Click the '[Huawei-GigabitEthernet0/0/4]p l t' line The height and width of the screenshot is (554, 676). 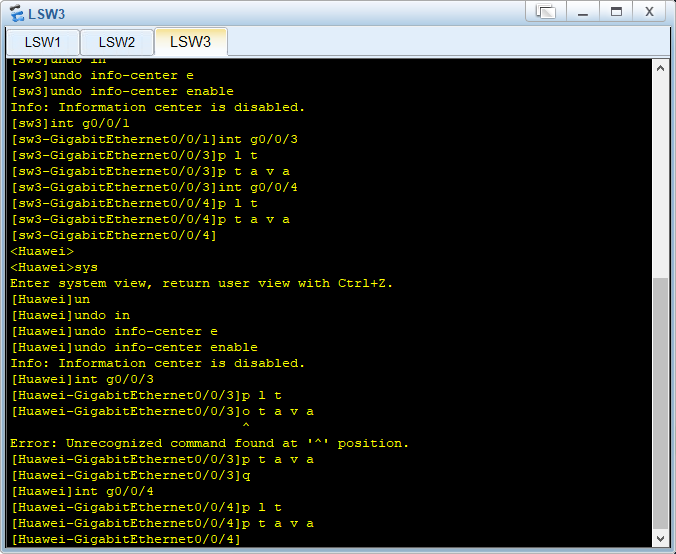[146, 507]
